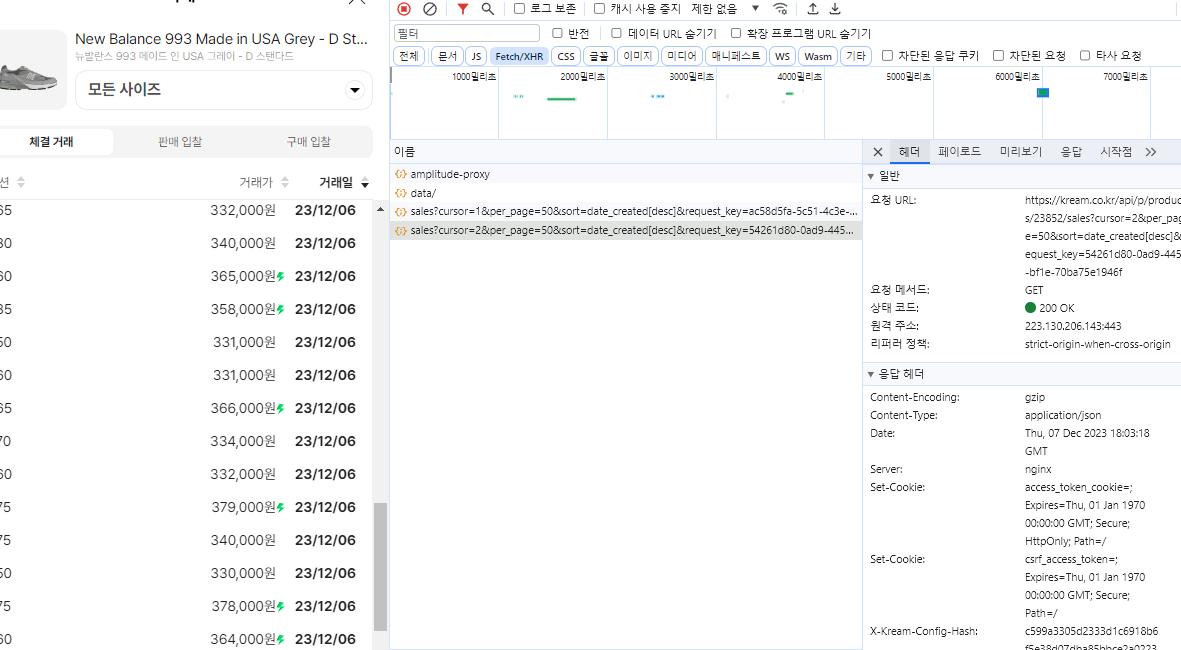
Task: Toggle 반전 checkbox
Action: click(x=557, y=33)
